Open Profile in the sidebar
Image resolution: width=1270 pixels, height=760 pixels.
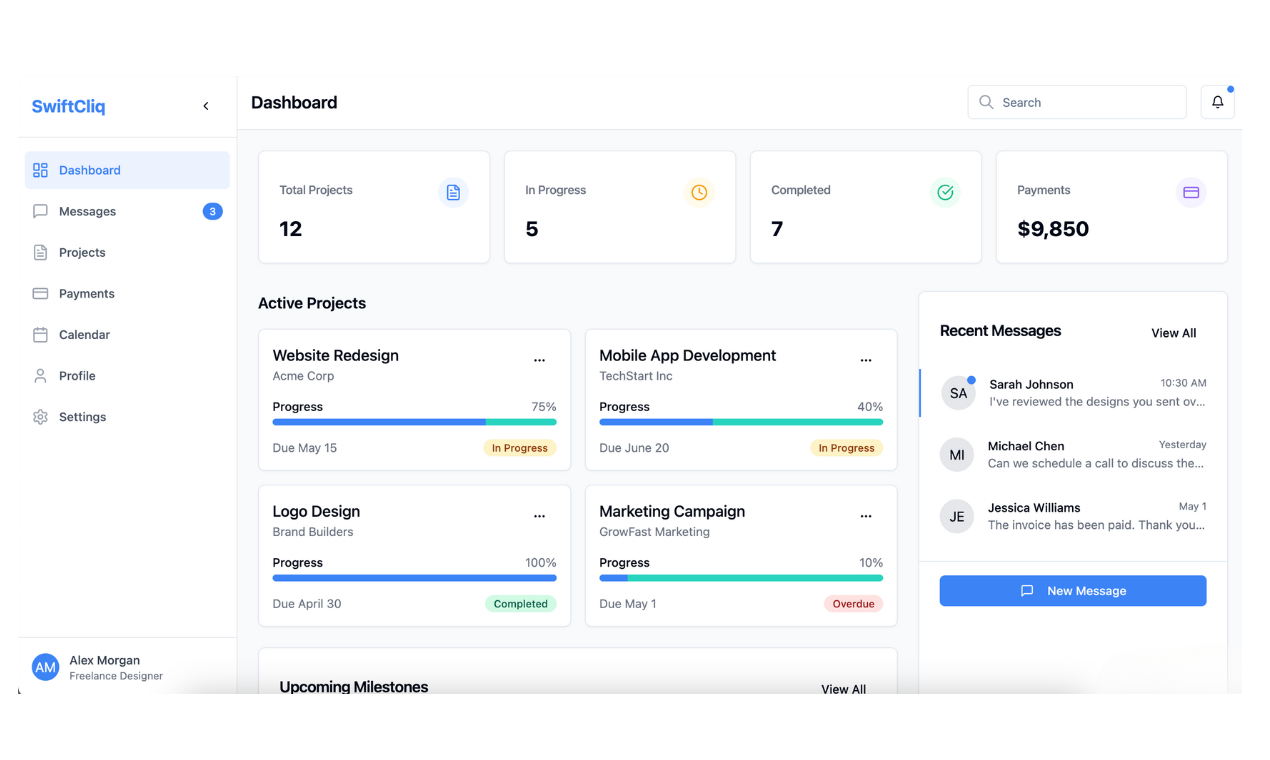127,375
